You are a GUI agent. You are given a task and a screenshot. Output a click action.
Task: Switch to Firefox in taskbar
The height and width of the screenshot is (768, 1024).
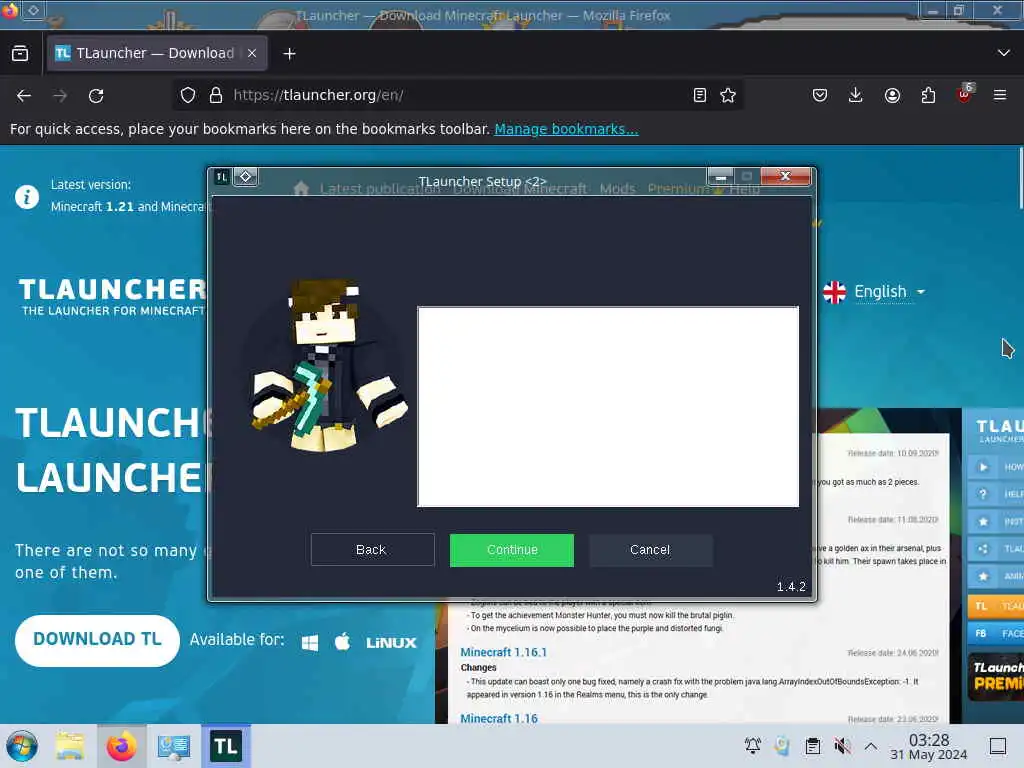point(121,746)
